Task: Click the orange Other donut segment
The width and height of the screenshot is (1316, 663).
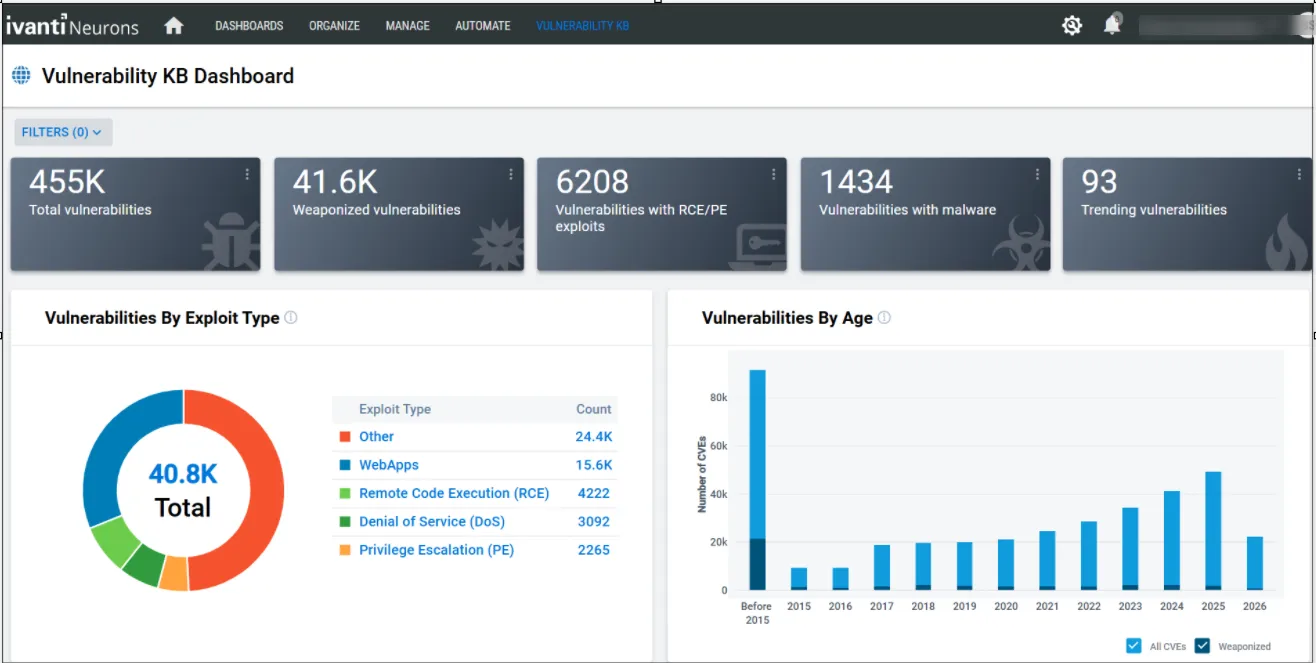Action: [x=265, y=490]
